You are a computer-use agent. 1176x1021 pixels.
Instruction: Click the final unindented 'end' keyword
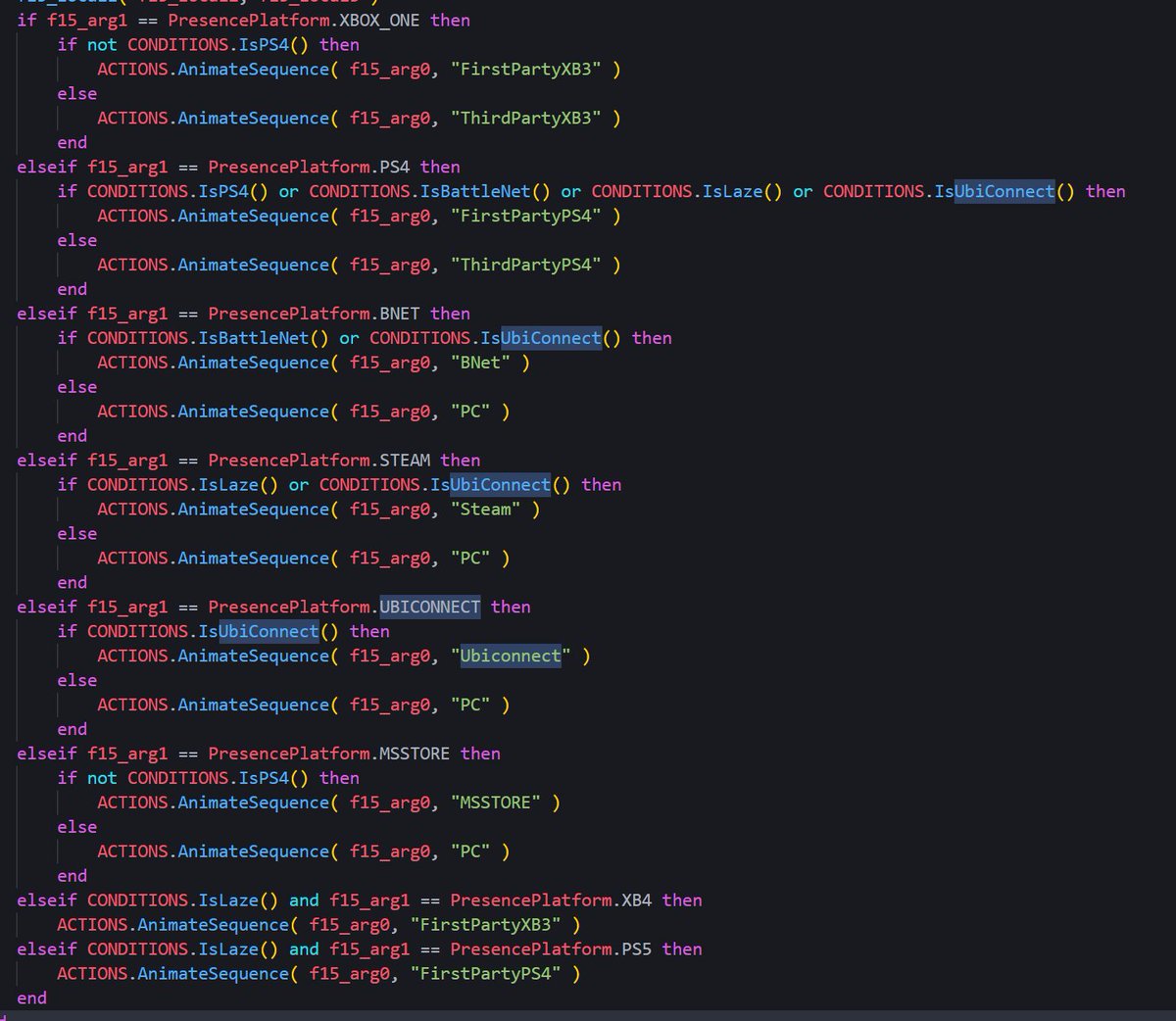(x=31, y=998)
